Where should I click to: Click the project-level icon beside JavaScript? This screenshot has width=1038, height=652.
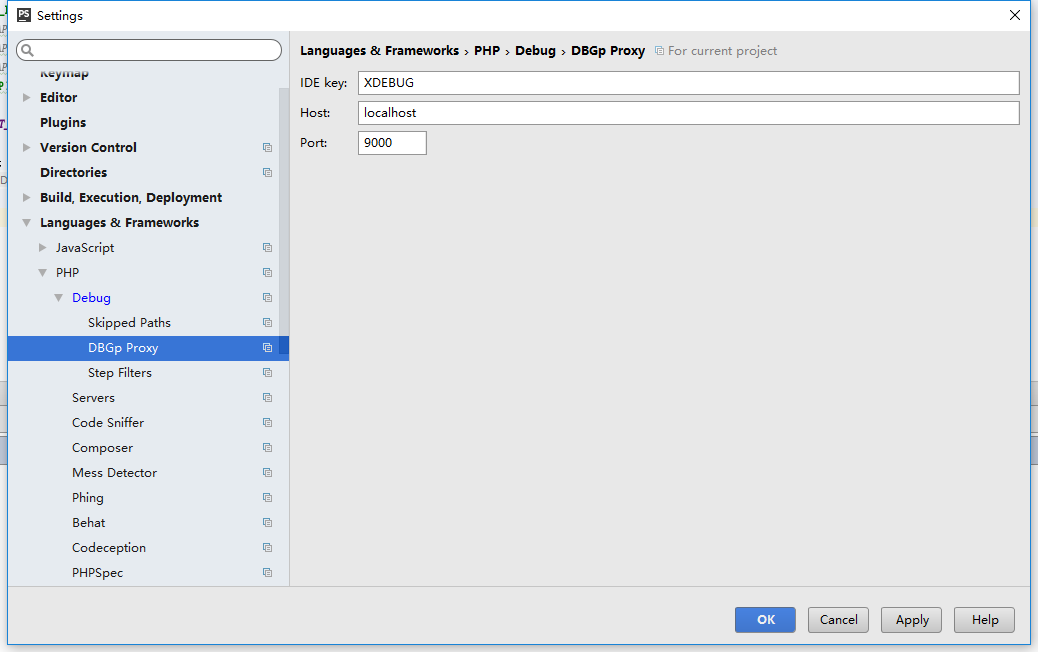[267, 248]
